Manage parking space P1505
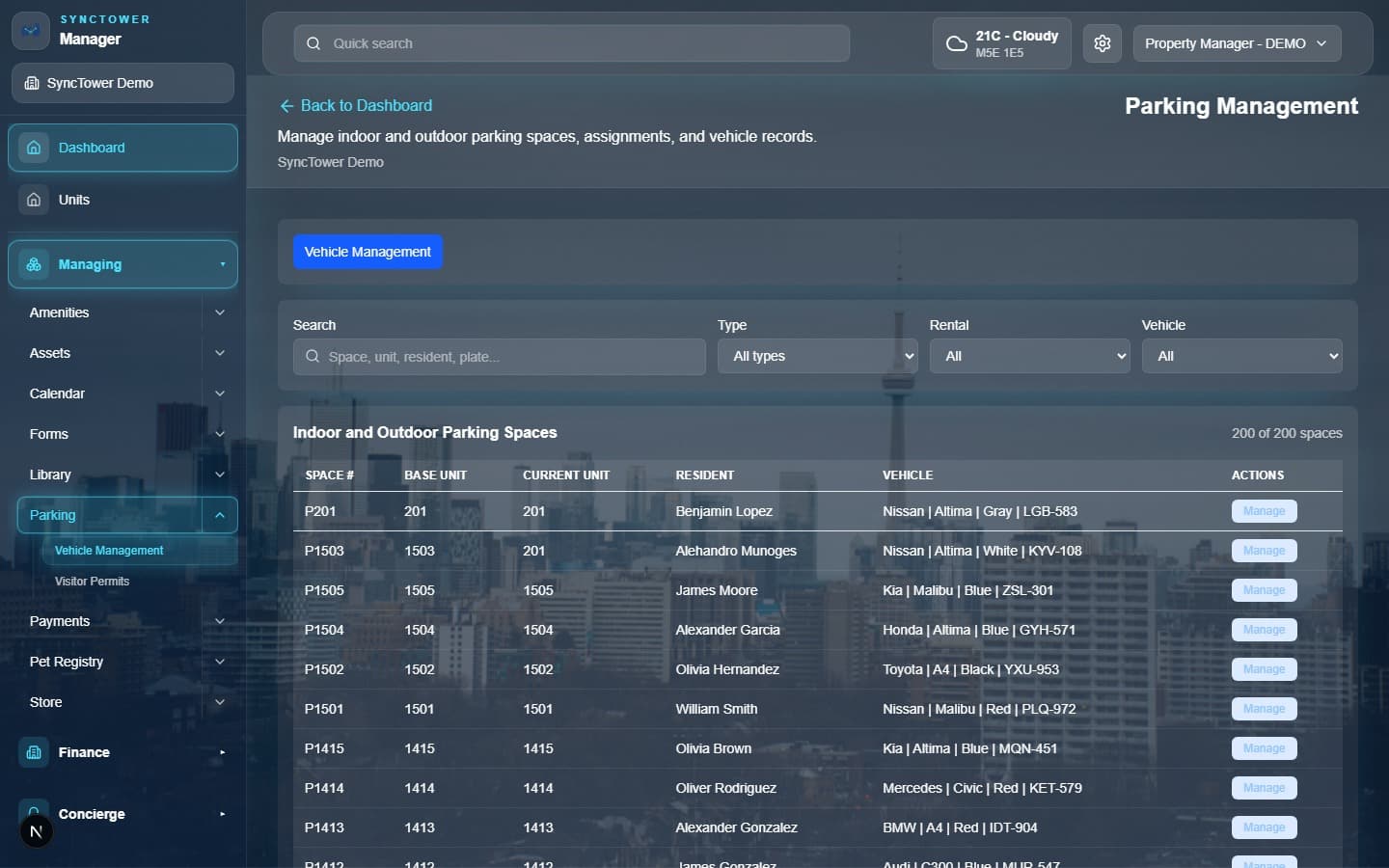This screenshot has width=1389, height=868. [1264, 590]
